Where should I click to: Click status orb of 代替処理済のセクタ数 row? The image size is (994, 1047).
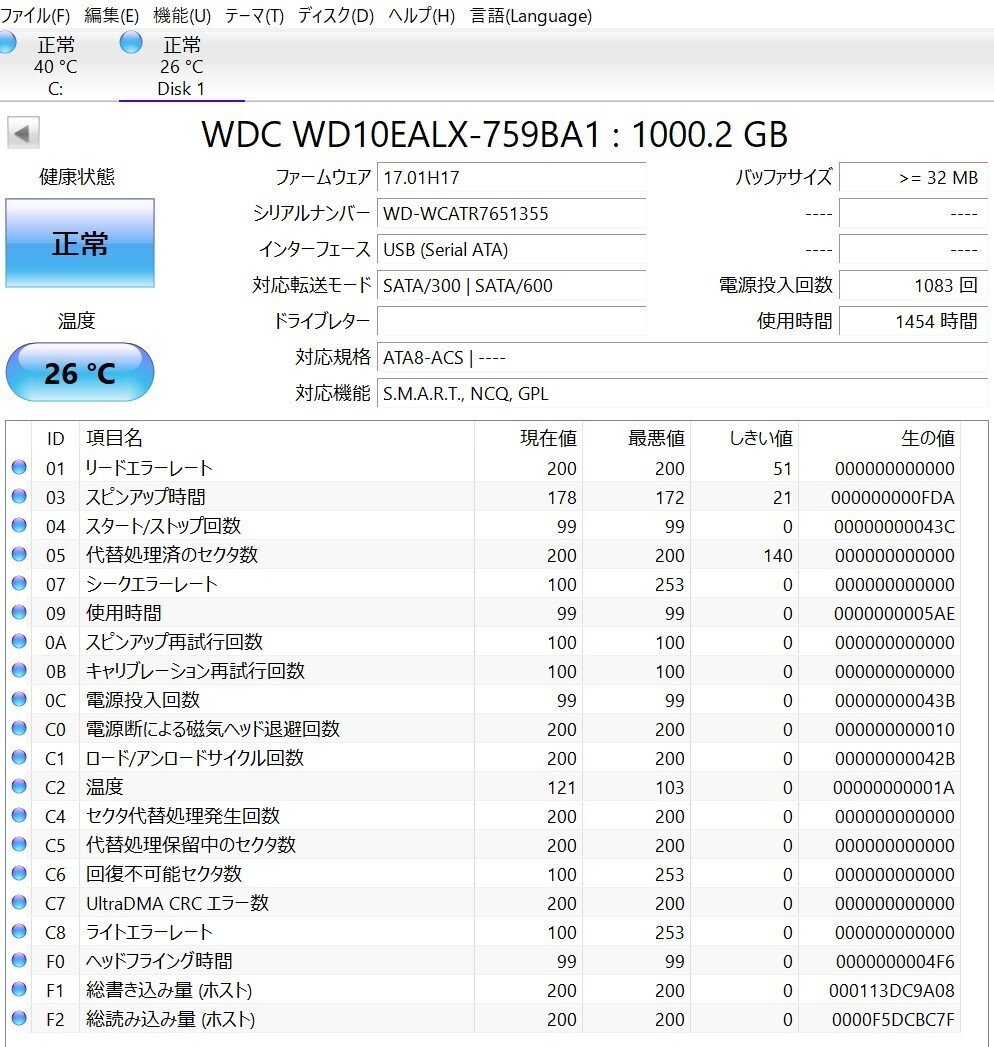click(19, 554)
